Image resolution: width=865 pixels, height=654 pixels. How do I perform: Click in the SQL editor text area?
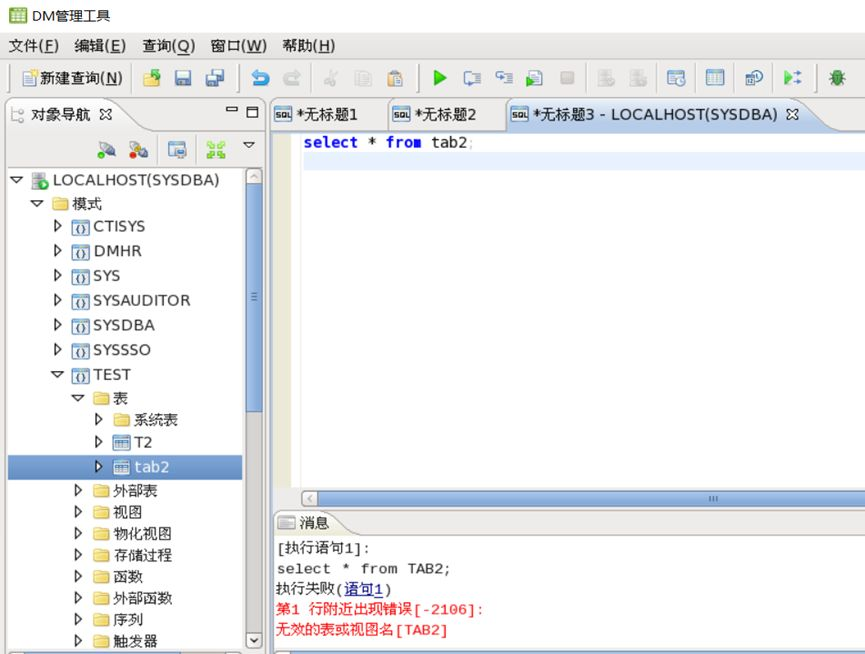tap(582, 309)
